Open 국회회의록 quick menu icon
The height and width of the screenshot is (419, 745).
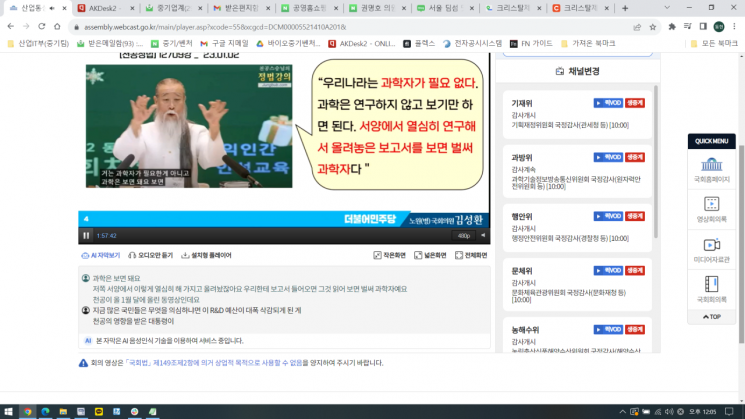[x=711, y=289]
